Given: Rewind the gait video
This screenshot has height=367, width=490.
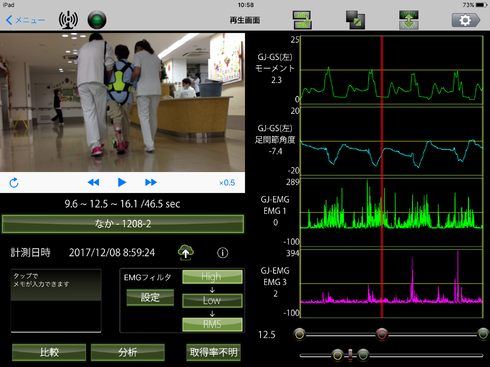Looking at the screenshot, I should pos(93,182).
